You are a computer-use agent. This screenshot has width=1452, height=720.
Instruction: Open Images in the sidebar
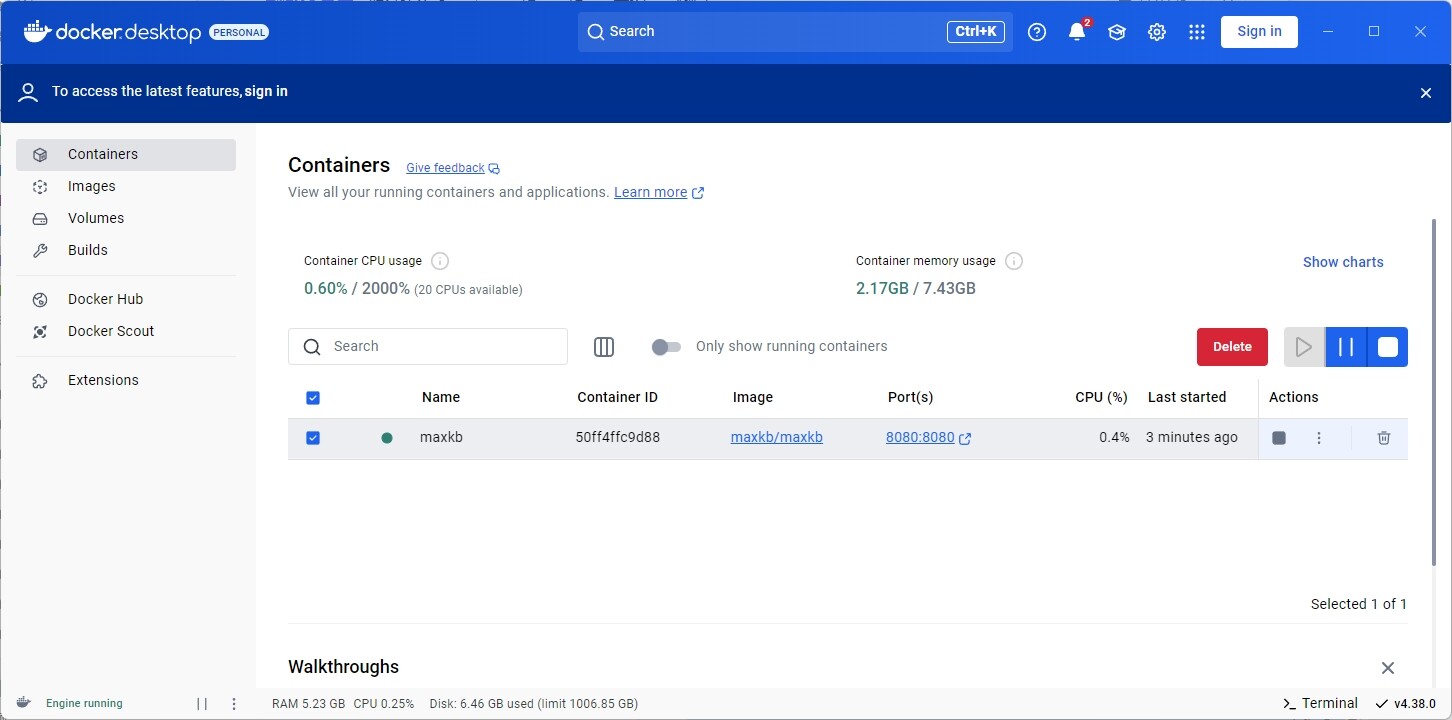126,187
